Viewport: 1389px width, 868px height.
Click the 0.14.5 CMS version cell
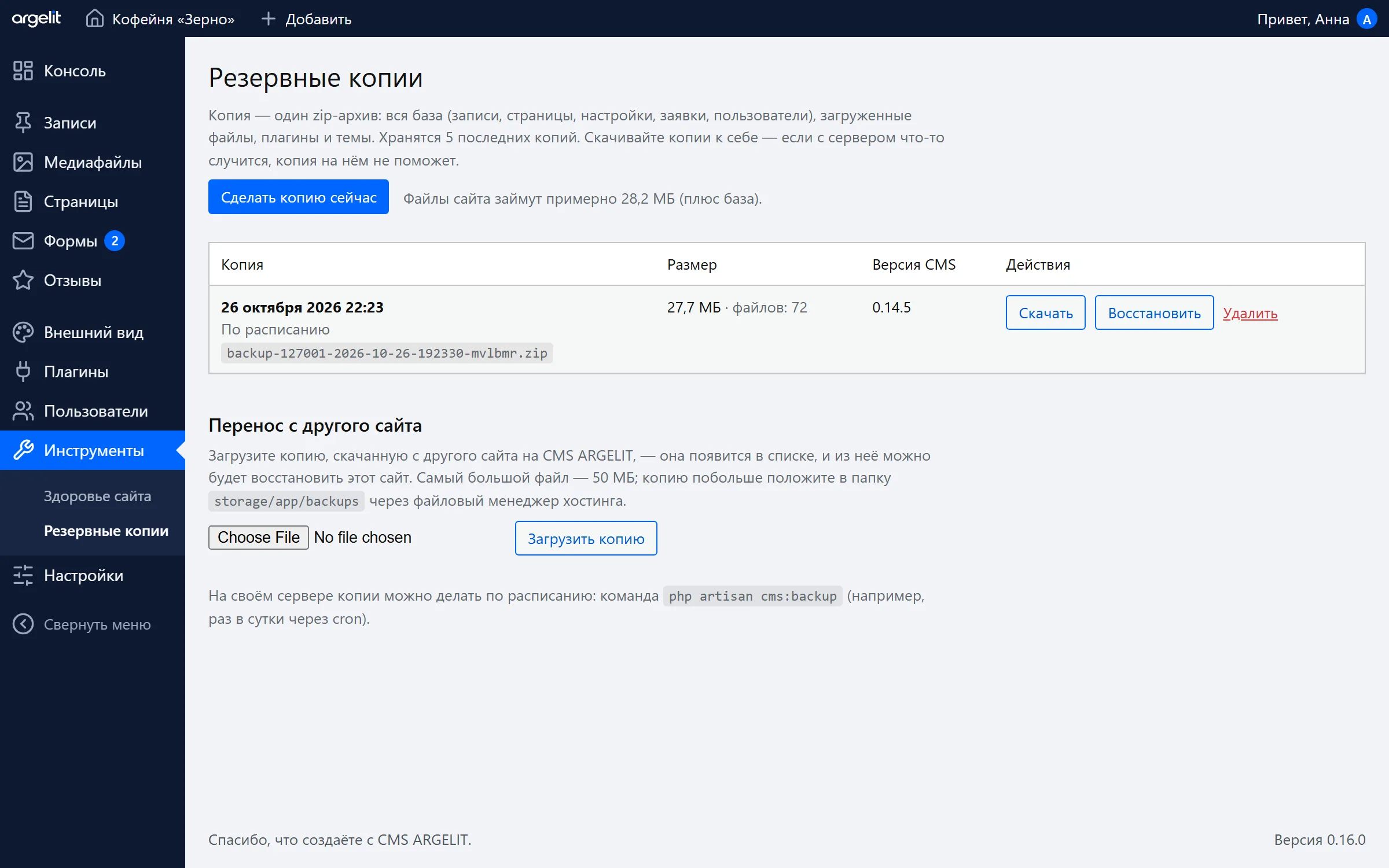891,307
